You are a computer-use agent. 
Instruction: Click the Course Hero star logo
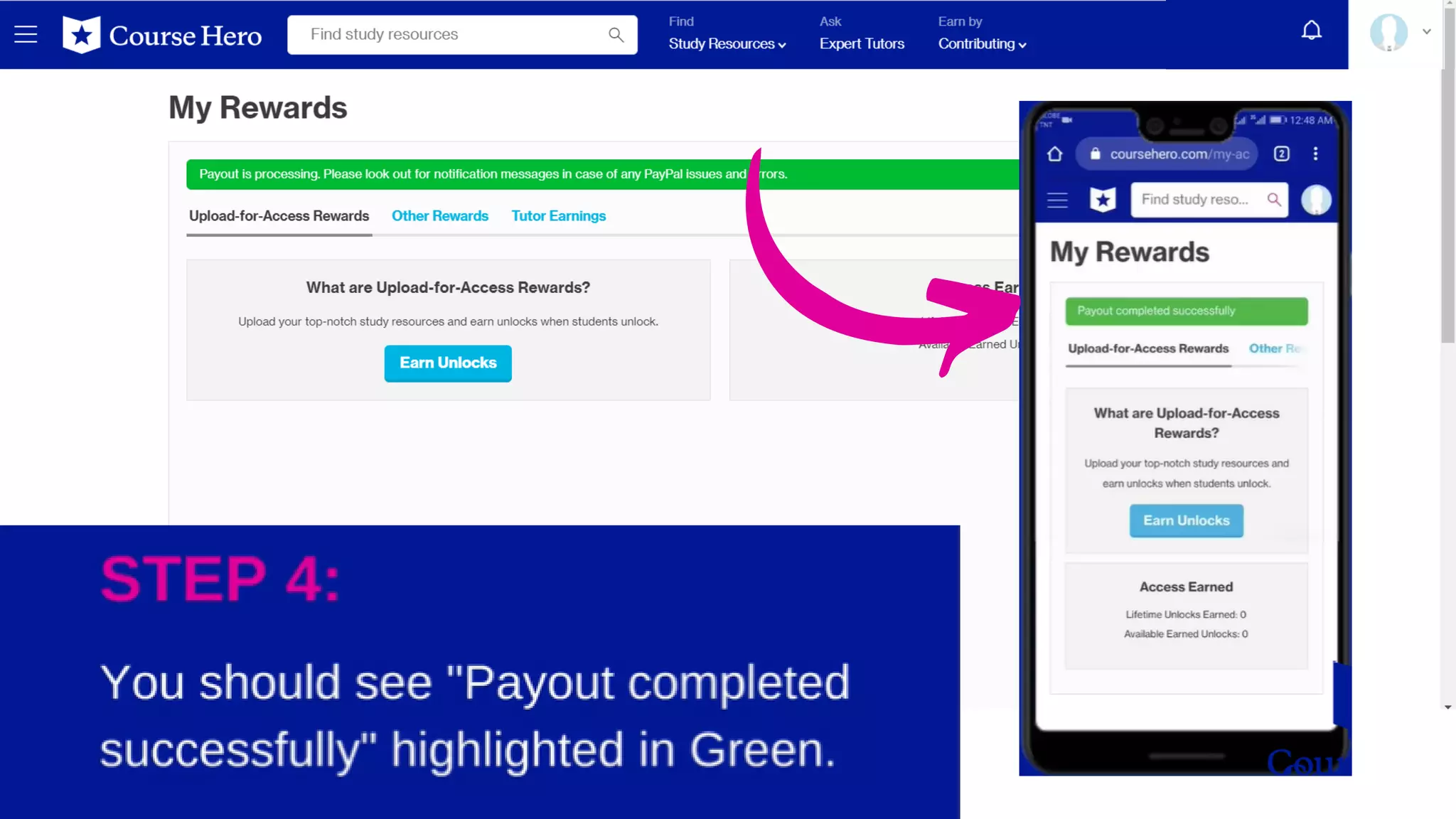[81, 35]
